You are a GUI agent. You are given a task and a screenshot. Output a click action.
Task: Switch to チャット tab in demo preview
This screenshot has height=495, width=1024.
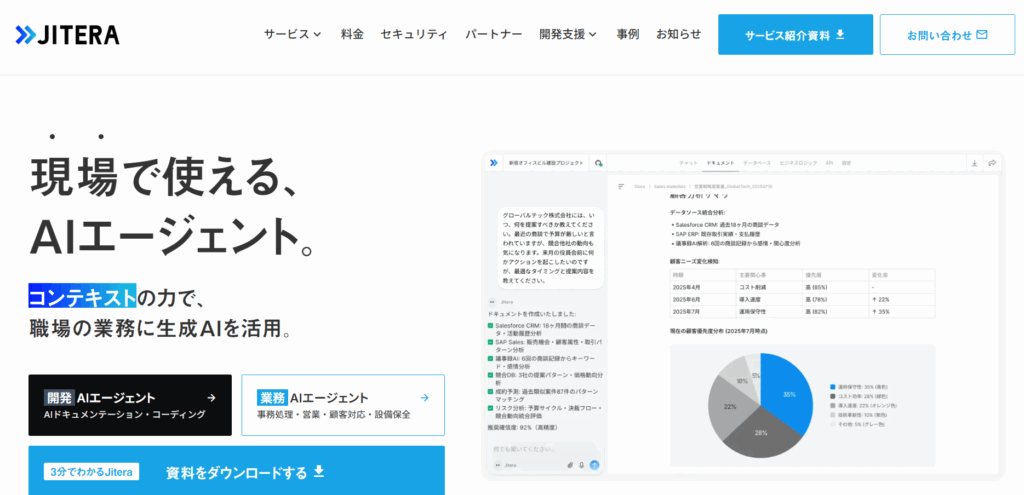pyautogui.click(x=688, y=163)
